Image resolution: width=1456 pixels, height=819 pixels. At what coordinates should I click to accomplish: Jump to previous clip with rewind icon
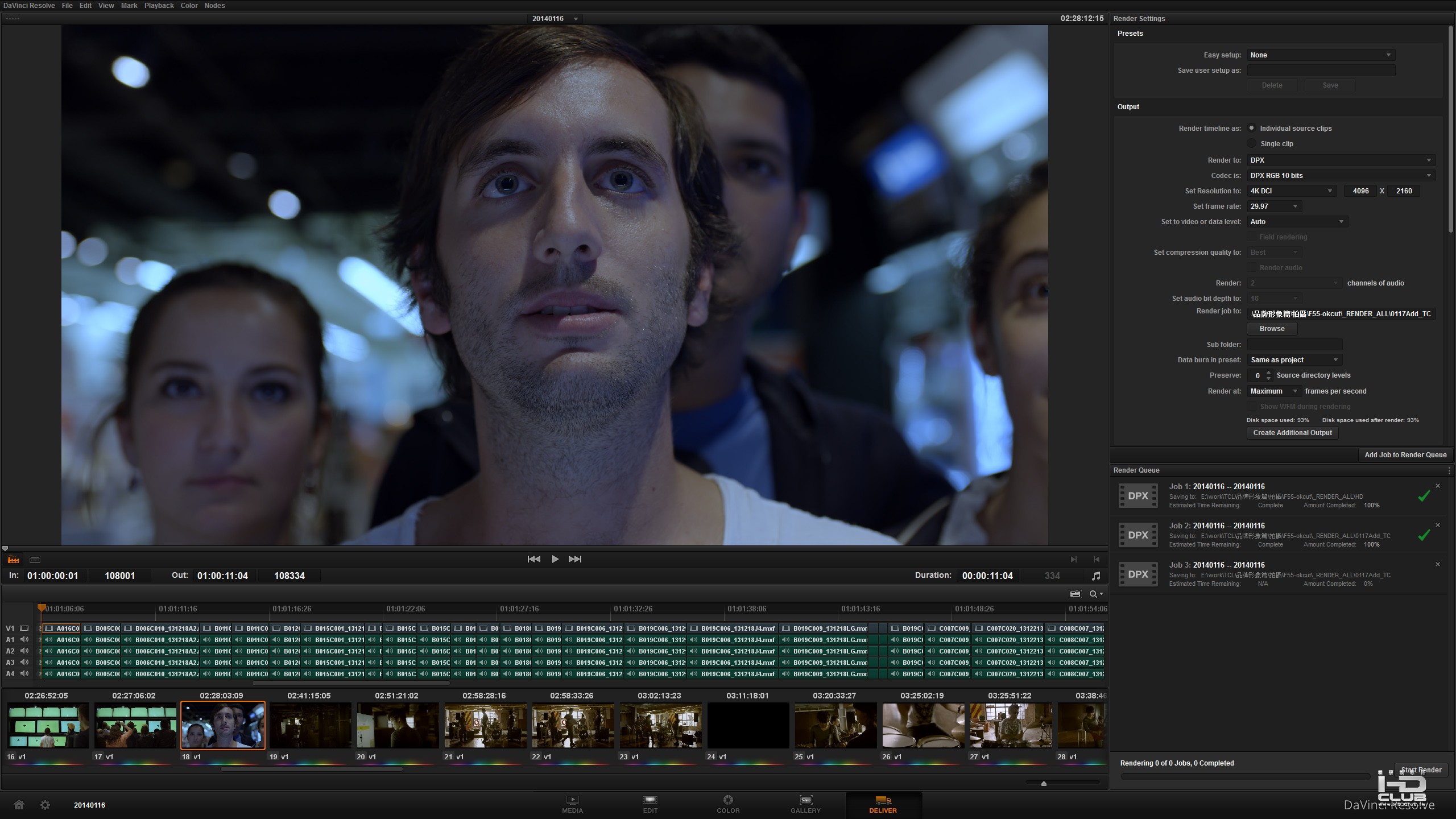533,559
